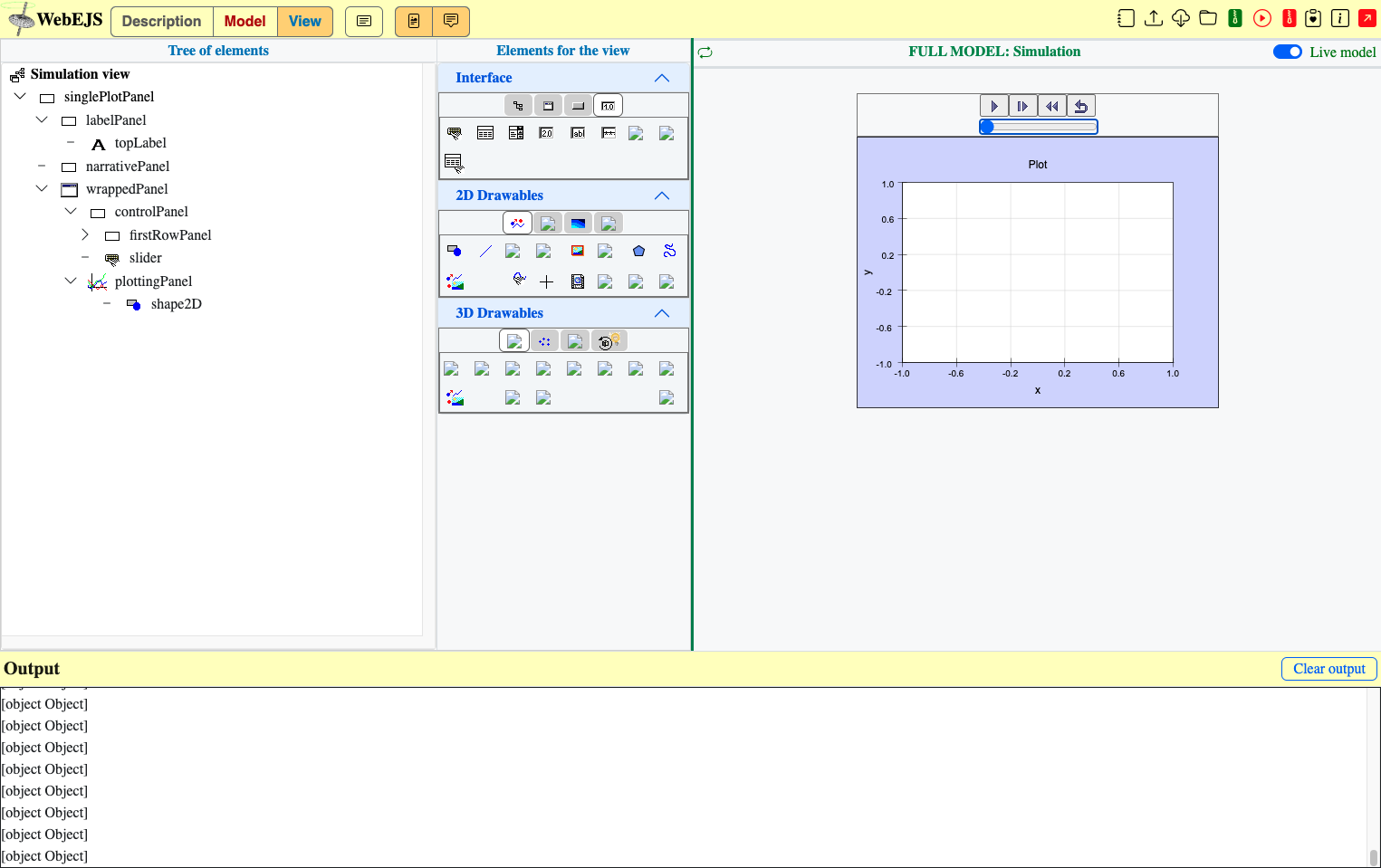Open the folder icon in the top toolbar

pyautogui.click(x=1208, y=18)
